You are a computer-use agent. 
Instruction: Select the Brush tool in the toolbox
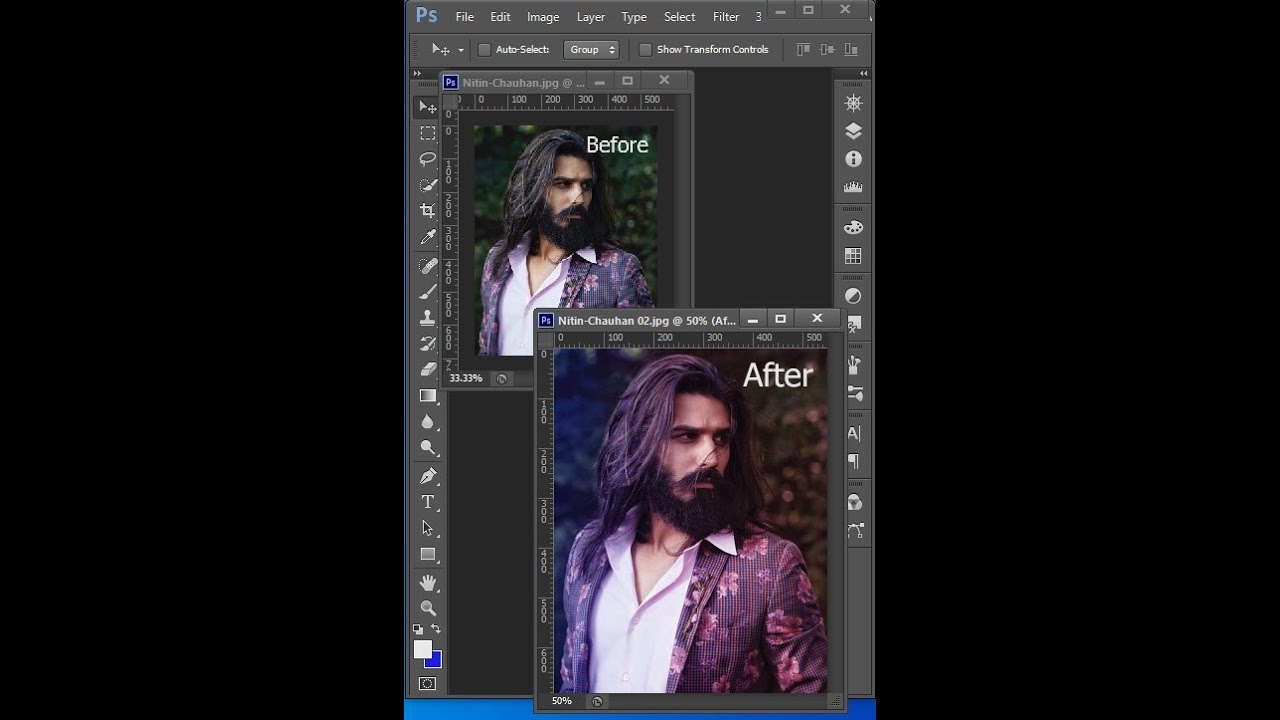[x=428, y=292]
